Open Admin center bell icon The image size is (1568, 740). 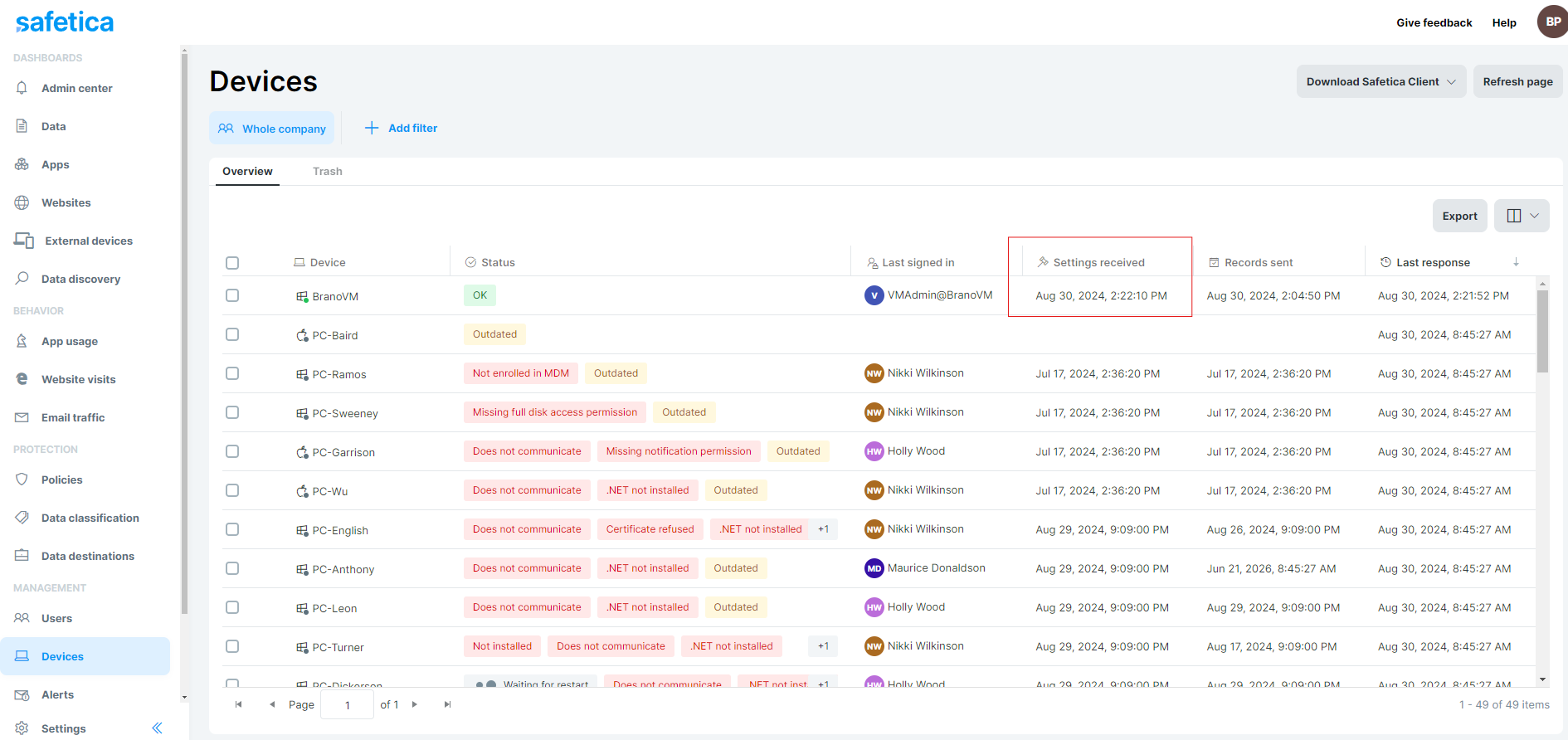tap(22, 88)
